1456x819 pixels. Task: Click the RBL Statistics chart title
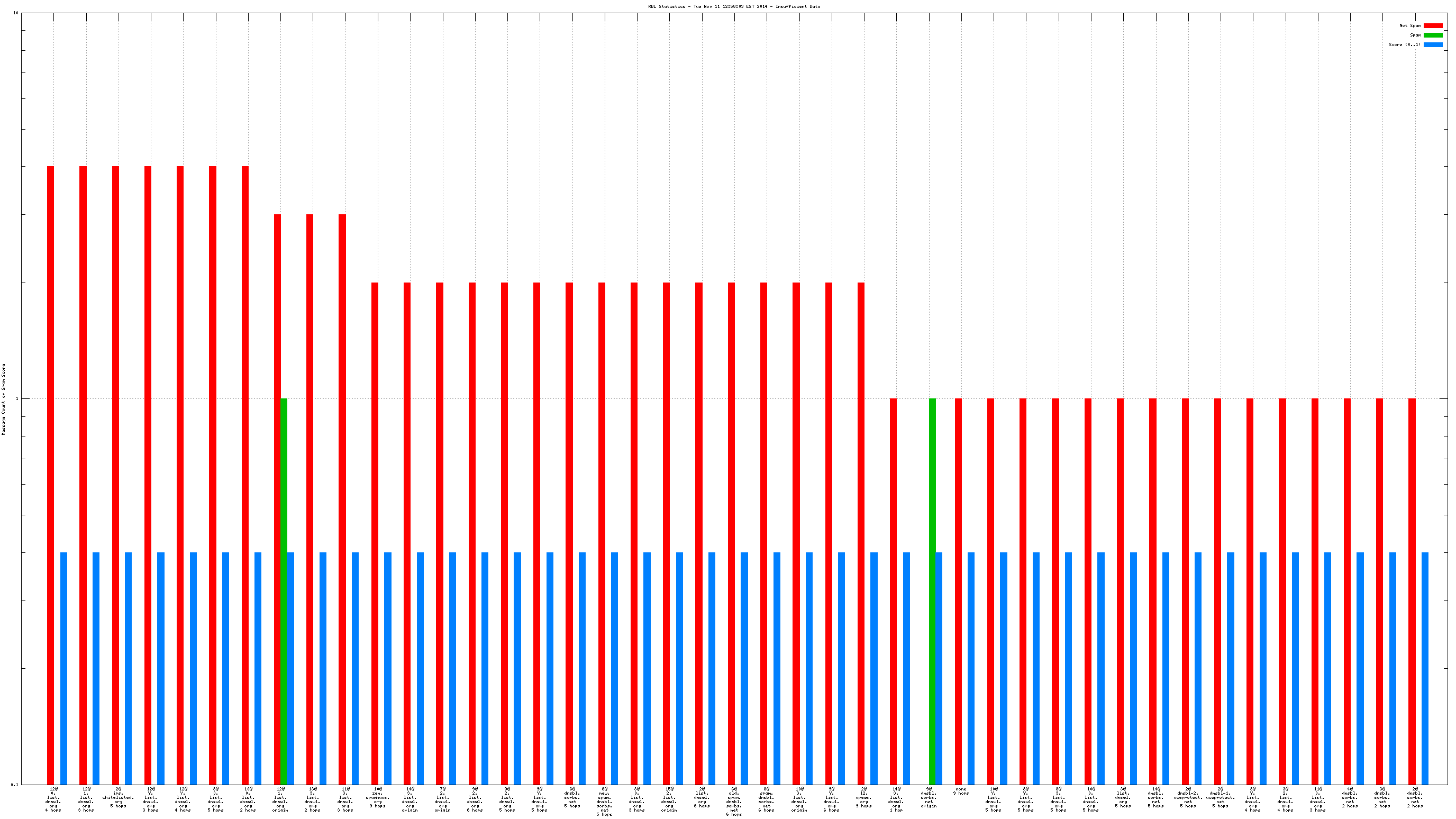tap(734, 6)
